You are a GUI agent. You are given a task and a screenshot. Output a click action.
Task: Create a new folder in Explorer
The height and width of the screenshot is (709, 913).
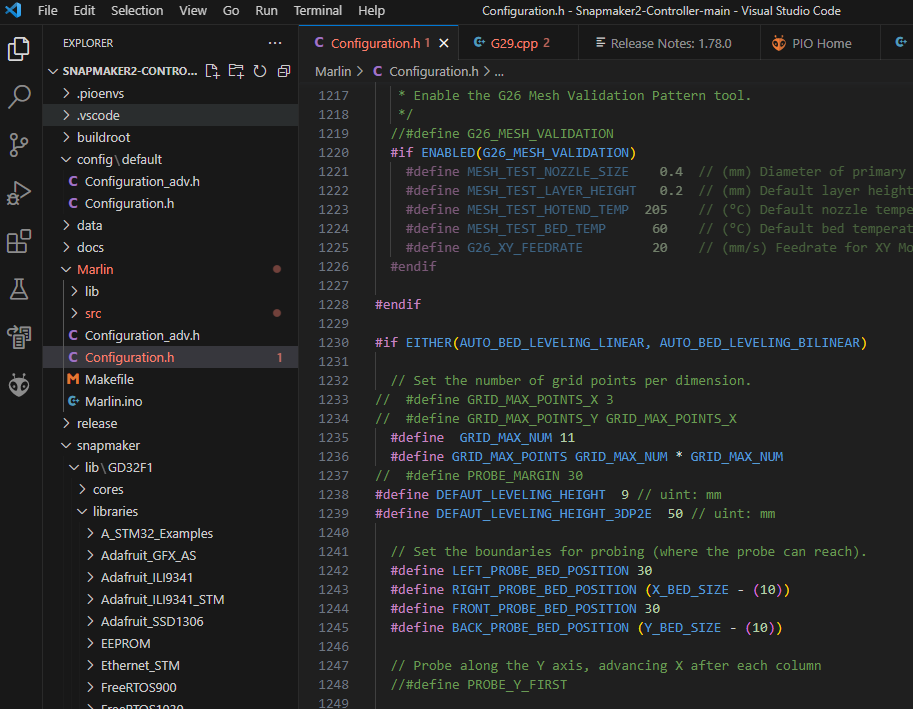pos(236,71)
